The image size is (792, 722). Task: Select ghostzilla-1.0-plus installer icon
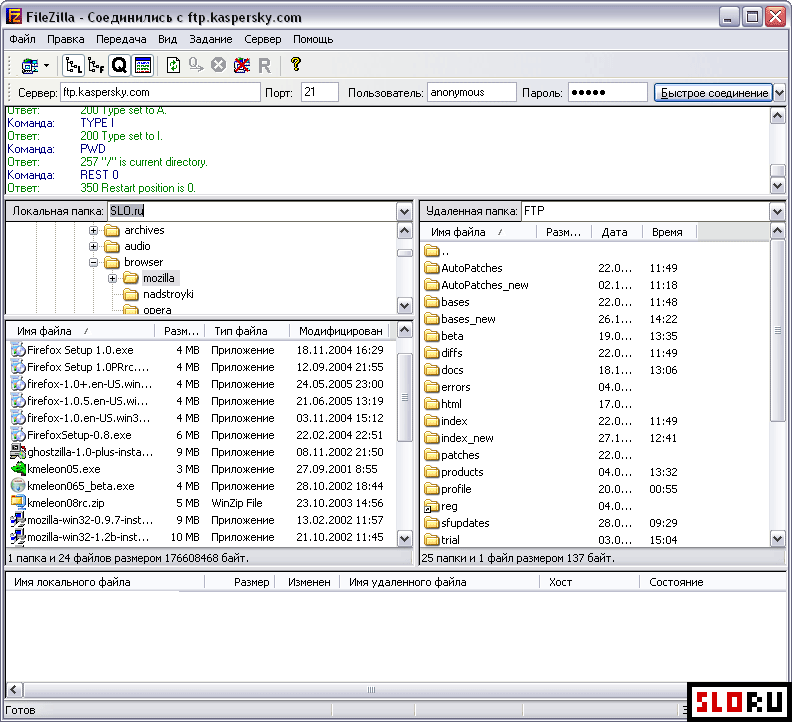[18, 452]
